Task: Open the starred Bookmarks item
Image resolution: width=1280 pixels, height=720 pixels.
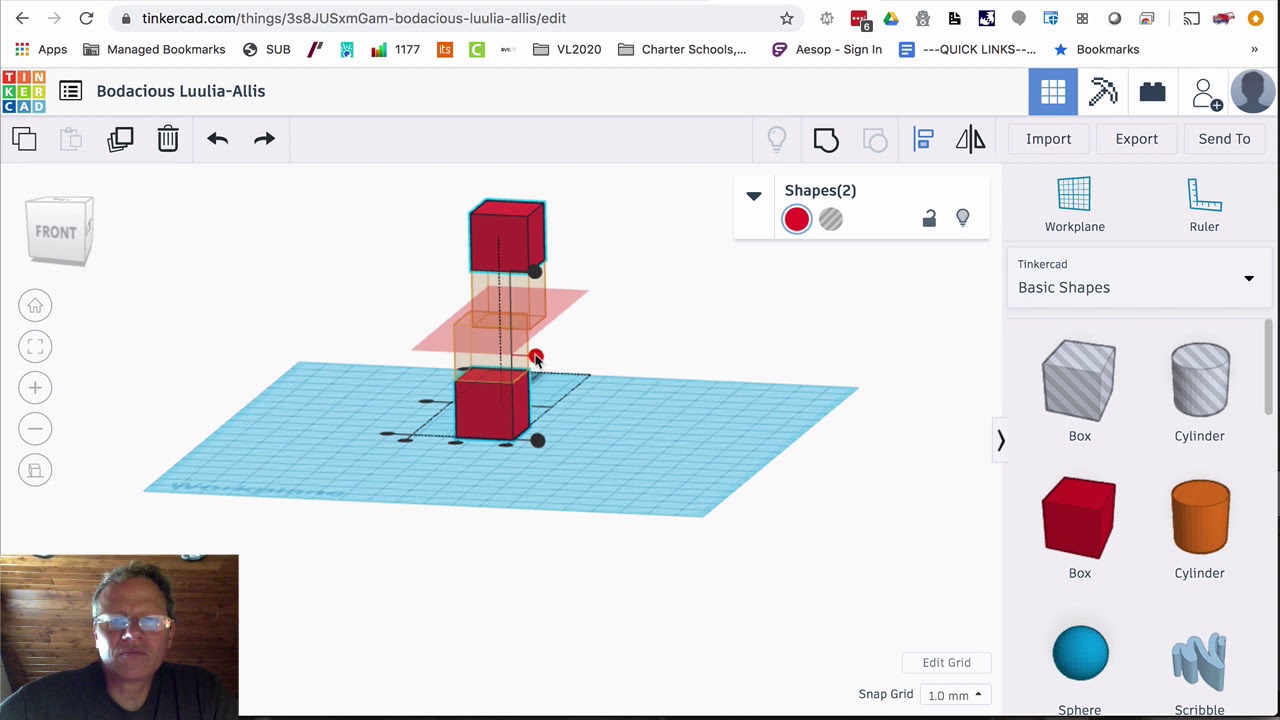Action: 1097,49
